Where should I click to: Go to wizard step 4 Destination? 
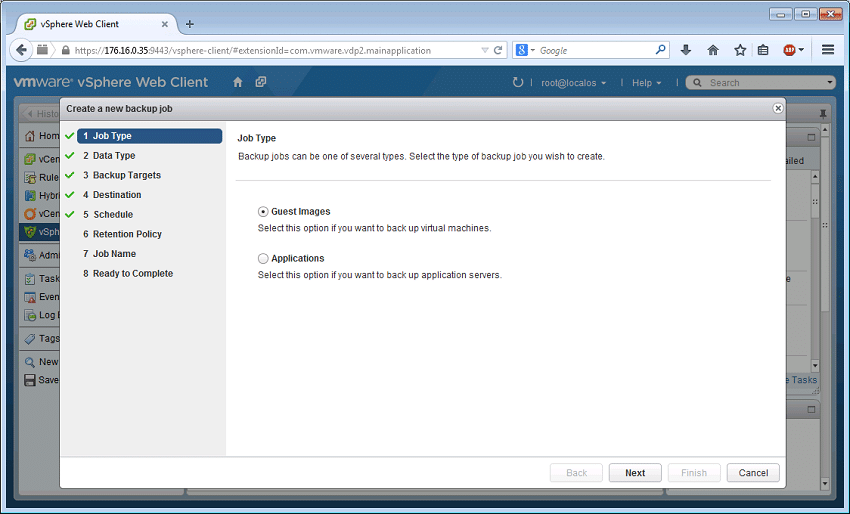112,195
